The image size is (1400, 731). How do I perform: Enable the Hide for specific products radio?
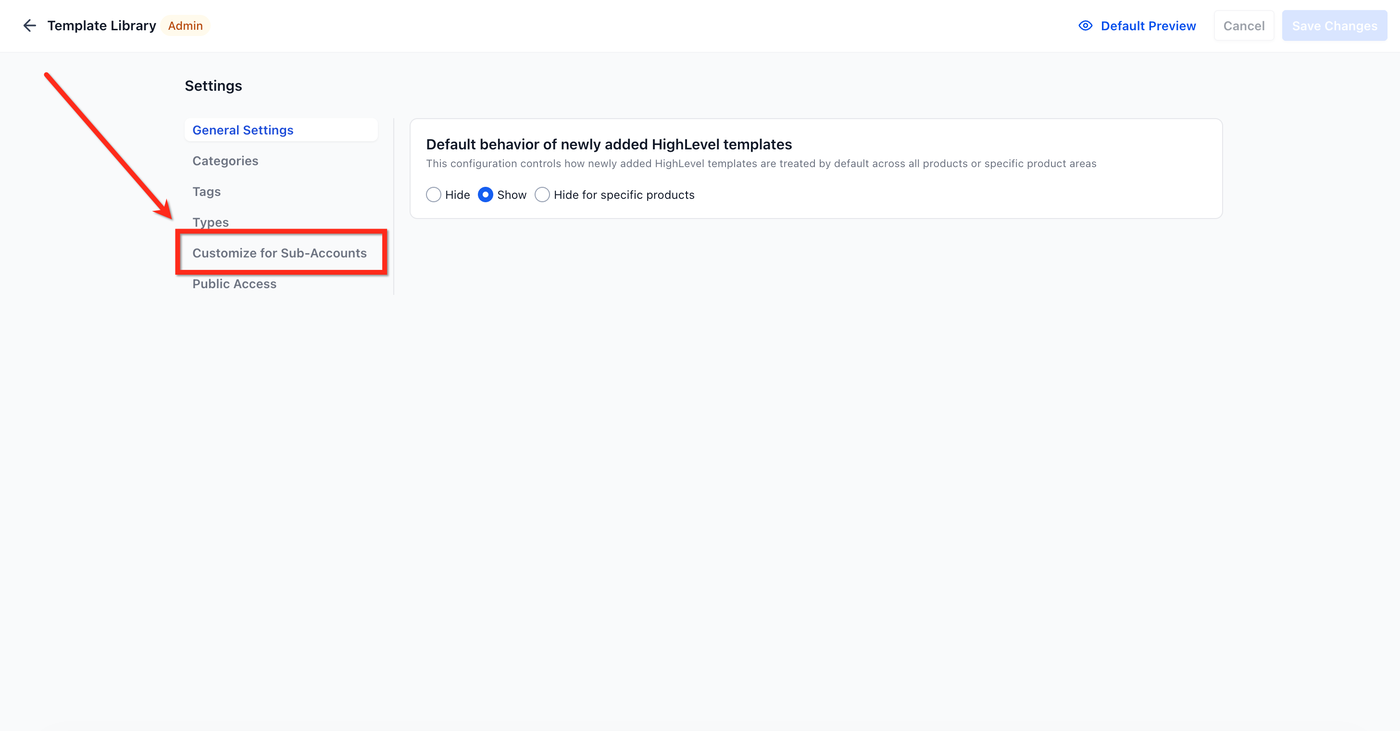(542, 195)
